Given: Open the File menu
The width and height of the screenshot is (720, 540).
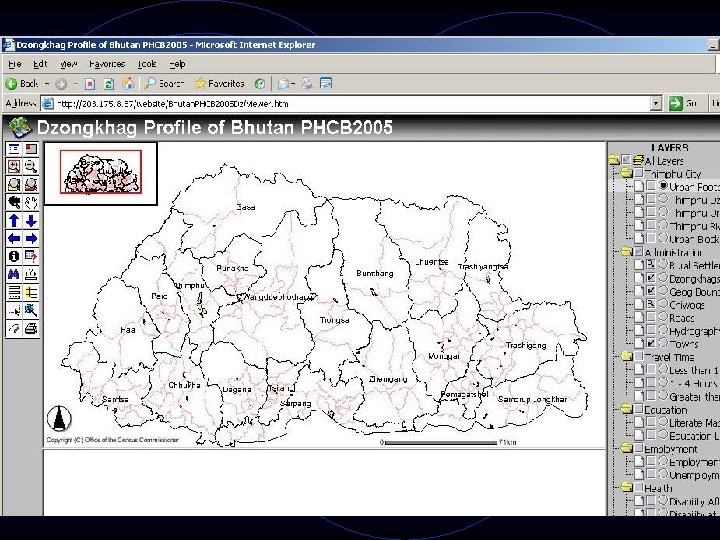Looking at the screenshot, I should [15, 64].
